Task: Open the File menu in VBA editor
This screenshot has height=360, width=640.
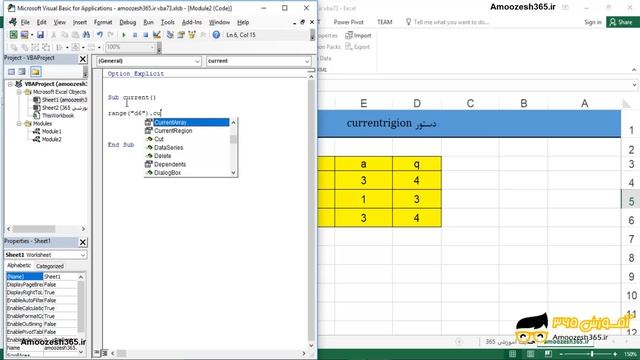Action: coord(25,22)
